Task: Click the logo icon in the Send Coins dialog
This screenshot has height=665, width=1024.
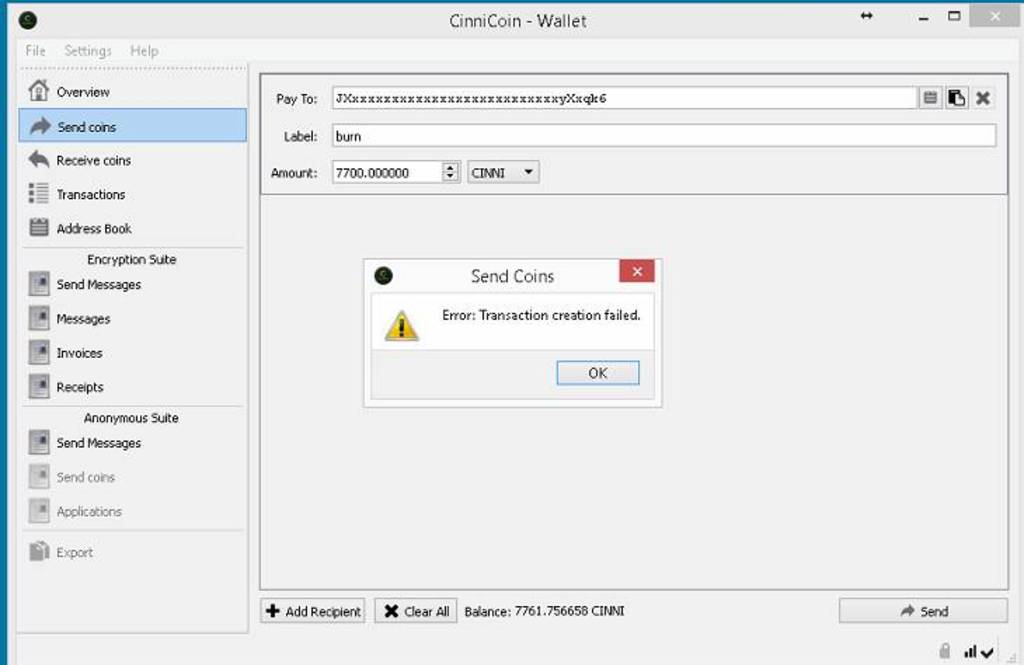Action: coord(383,276)
